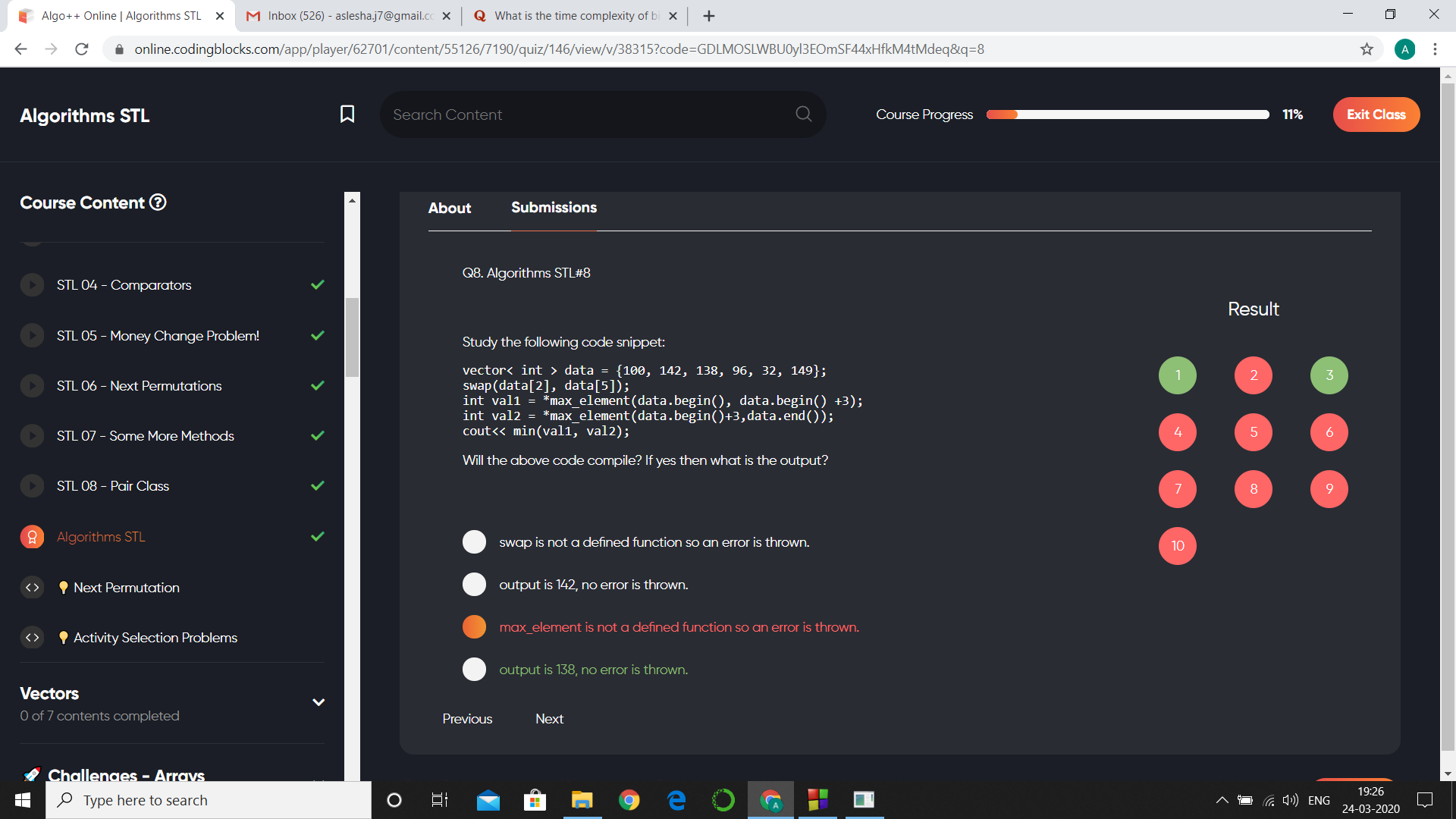Switch to Gmail Inbox browser tab

coord(349,16)
